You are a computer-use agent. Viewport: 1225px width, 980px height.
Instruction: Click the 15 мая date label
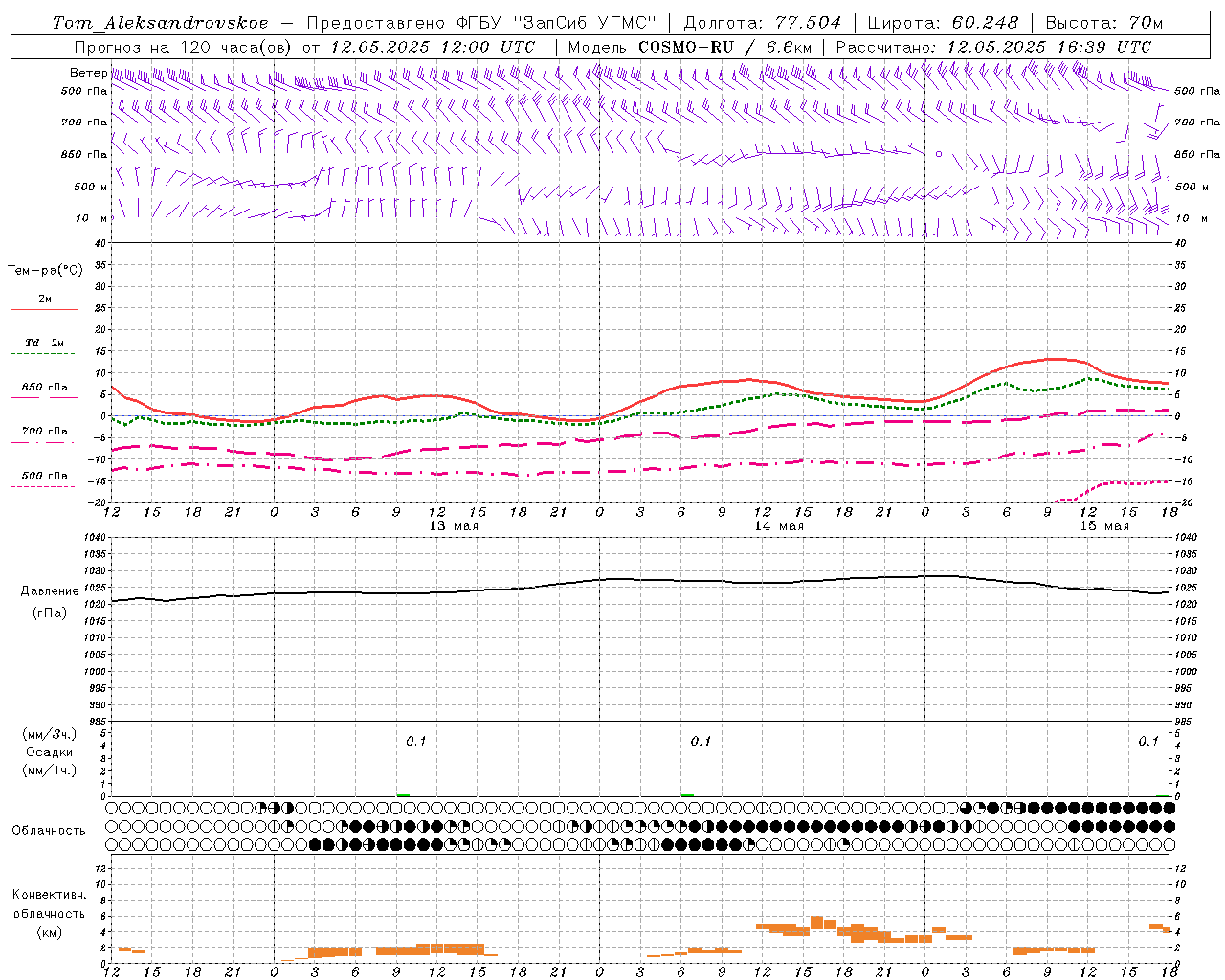click(x=1104, y=526)
